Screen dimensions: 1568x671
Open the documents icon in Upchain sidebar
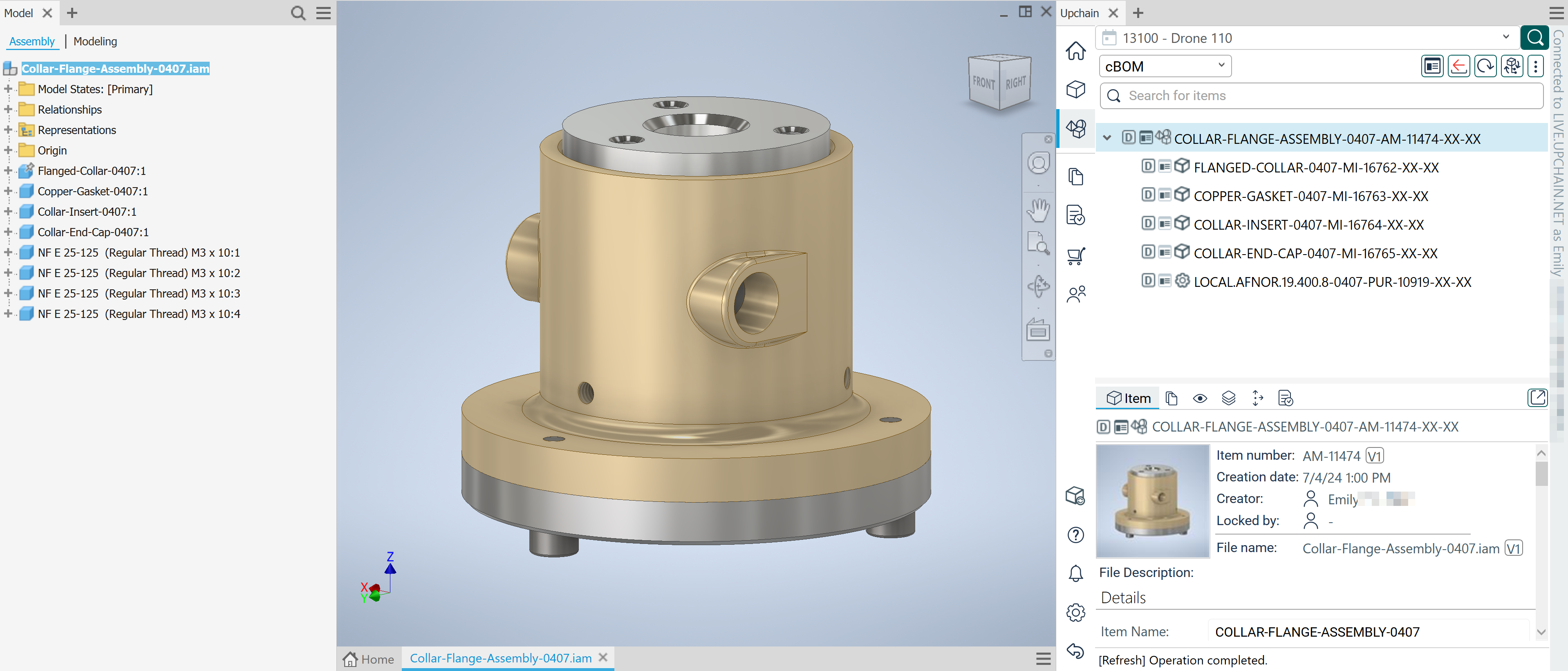(x=1075, y=177)
